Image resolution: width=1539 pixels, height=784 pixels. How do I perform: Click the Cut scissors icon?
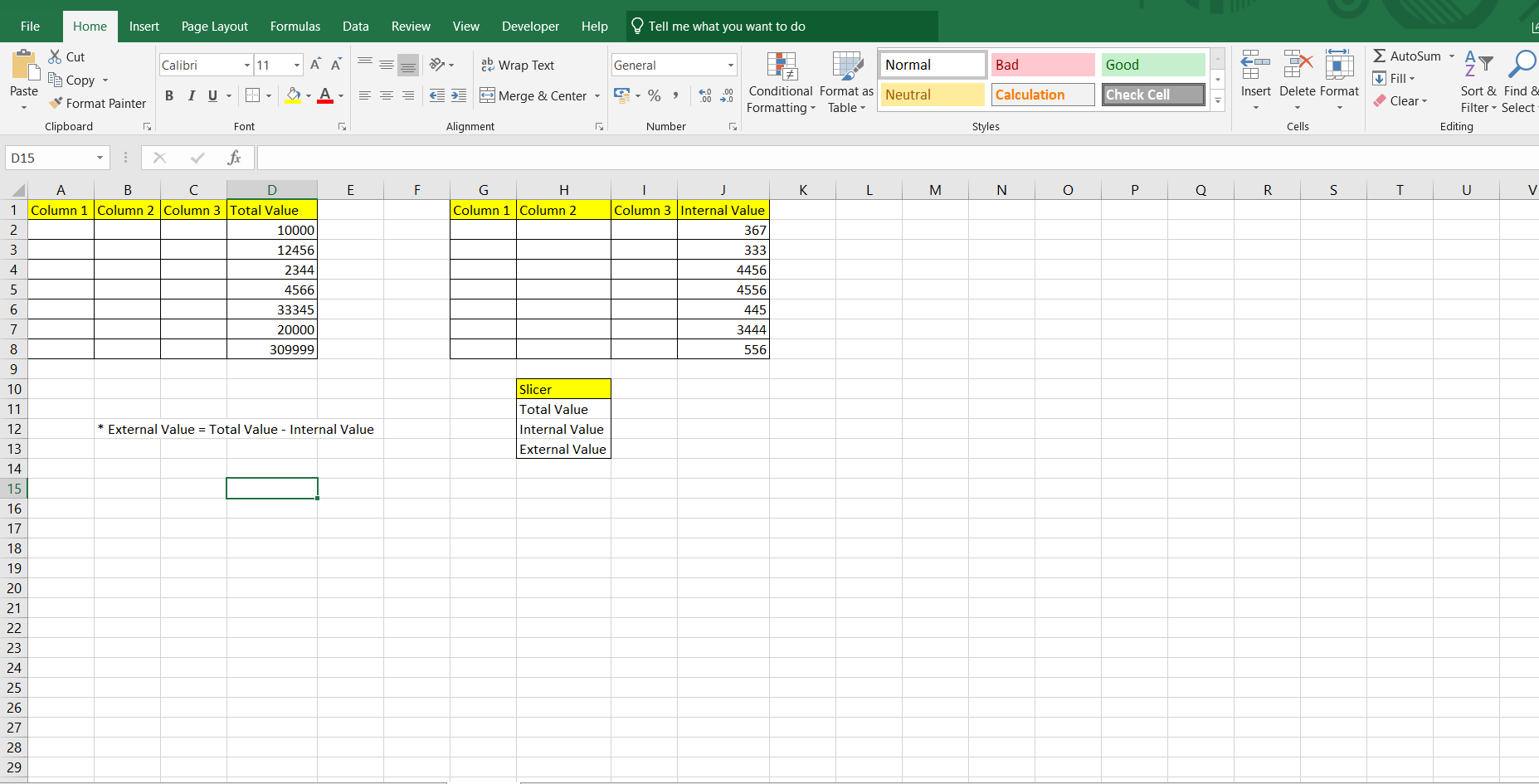pos(55,56)
